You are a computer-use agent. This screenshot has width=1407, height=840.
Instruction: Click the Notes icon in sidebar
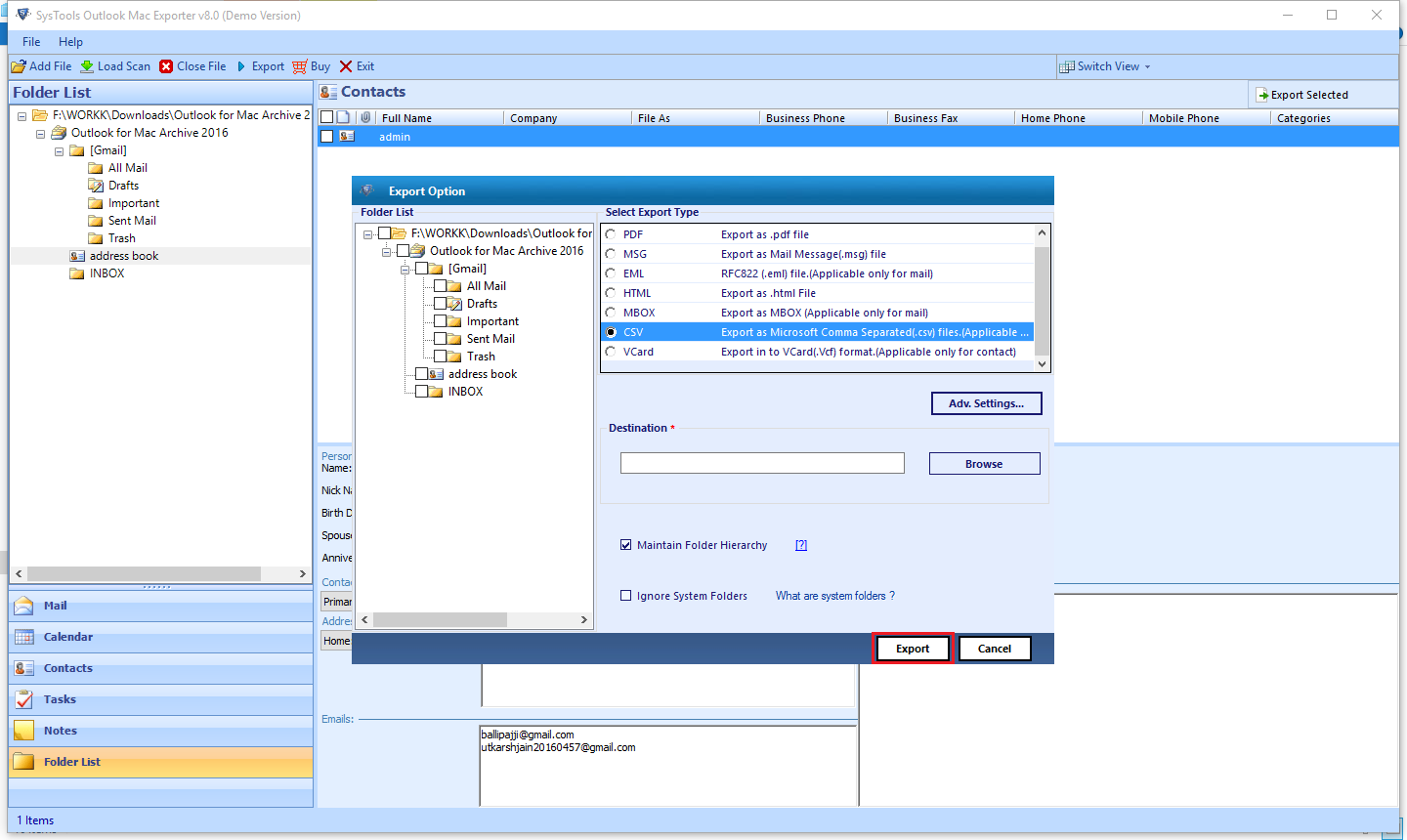[24, 731]
